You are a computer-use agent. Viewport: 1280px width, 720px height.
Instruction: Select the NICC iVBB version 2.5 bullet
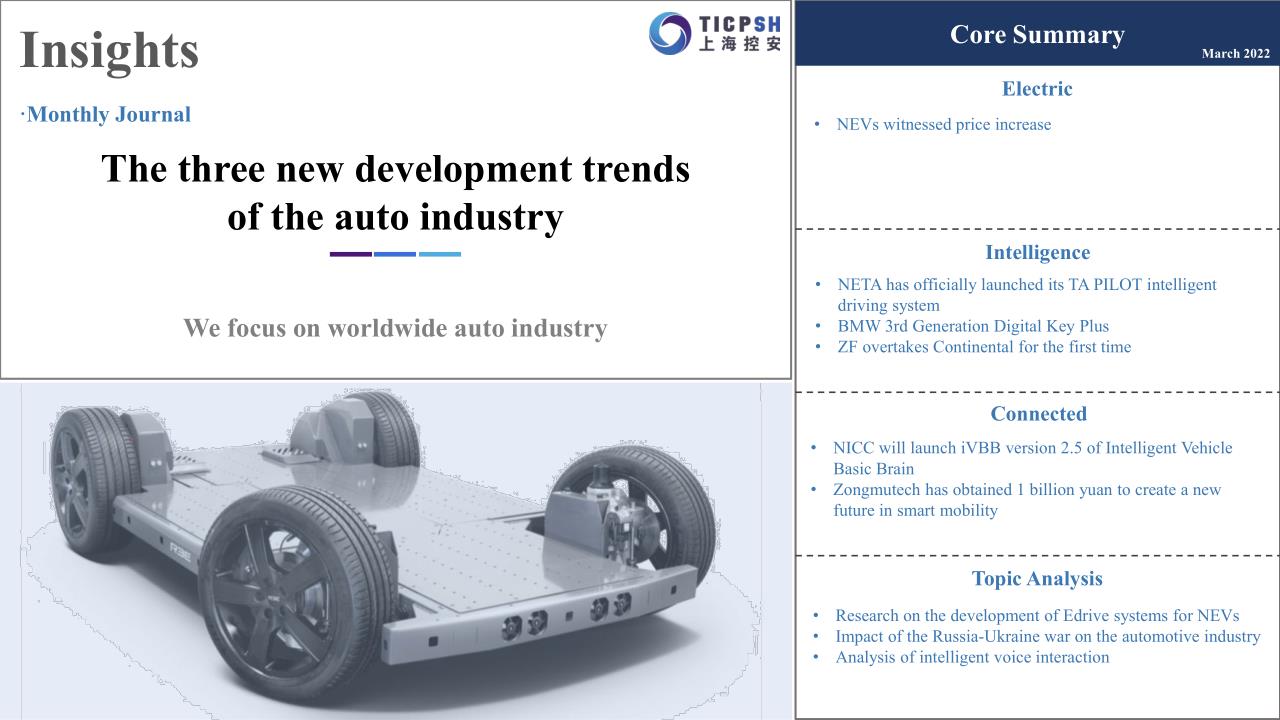(x=1032, y=458)
